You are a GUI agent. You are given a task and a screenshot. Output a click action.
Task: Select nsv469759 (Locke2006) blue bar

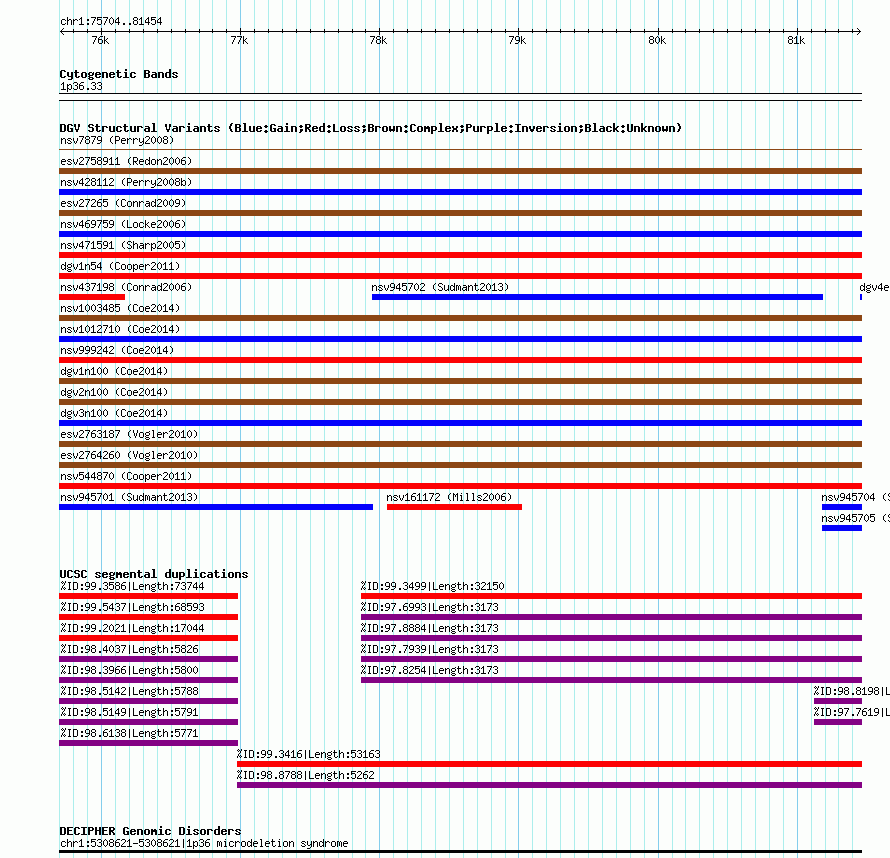tap(460, 234)
